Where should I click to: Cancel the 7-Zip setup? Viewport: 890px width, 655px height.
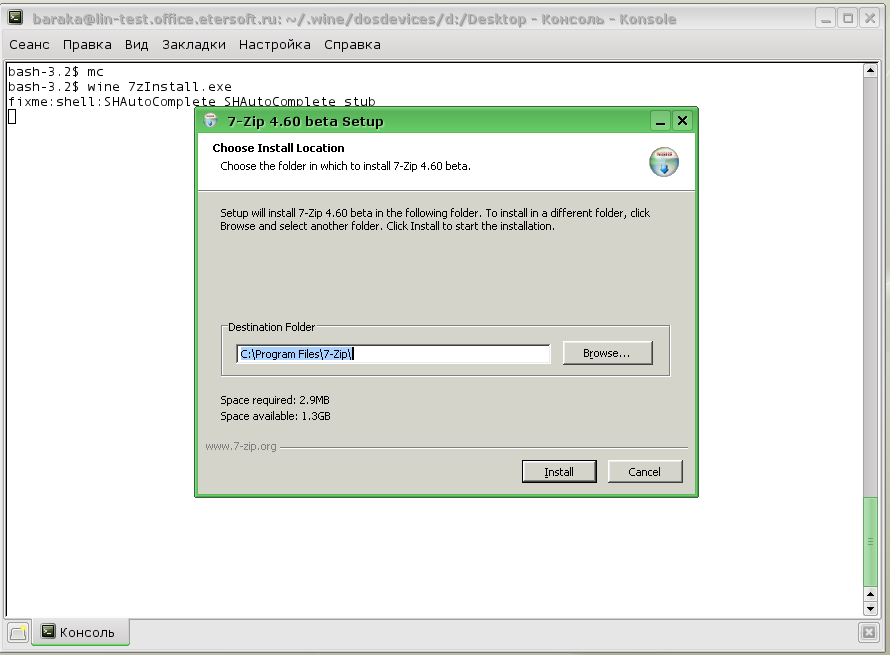(645, 472)
